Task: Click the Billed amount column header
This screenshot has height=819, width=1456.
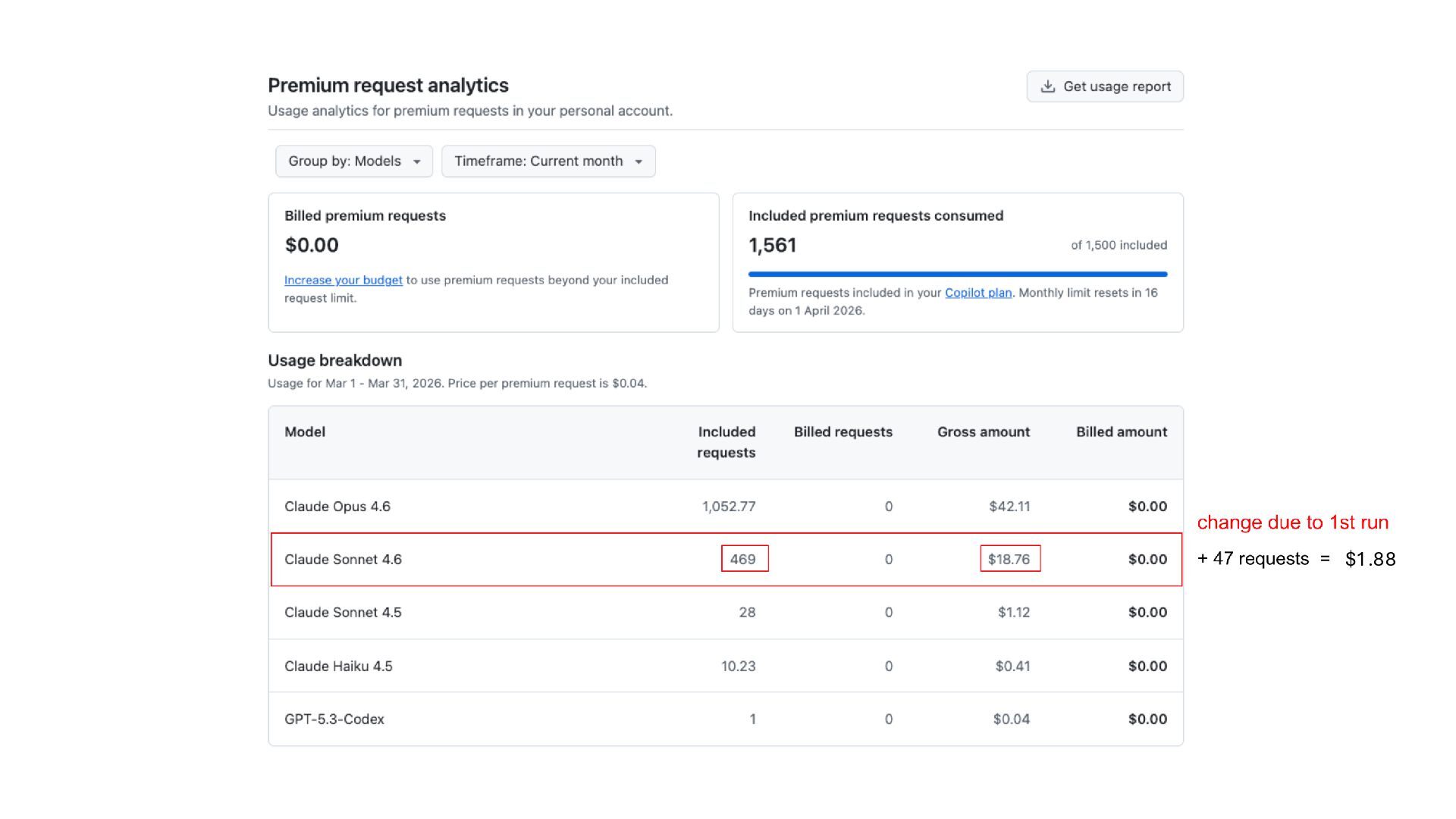Action: pyautogui.click(x=1121, y=432)
